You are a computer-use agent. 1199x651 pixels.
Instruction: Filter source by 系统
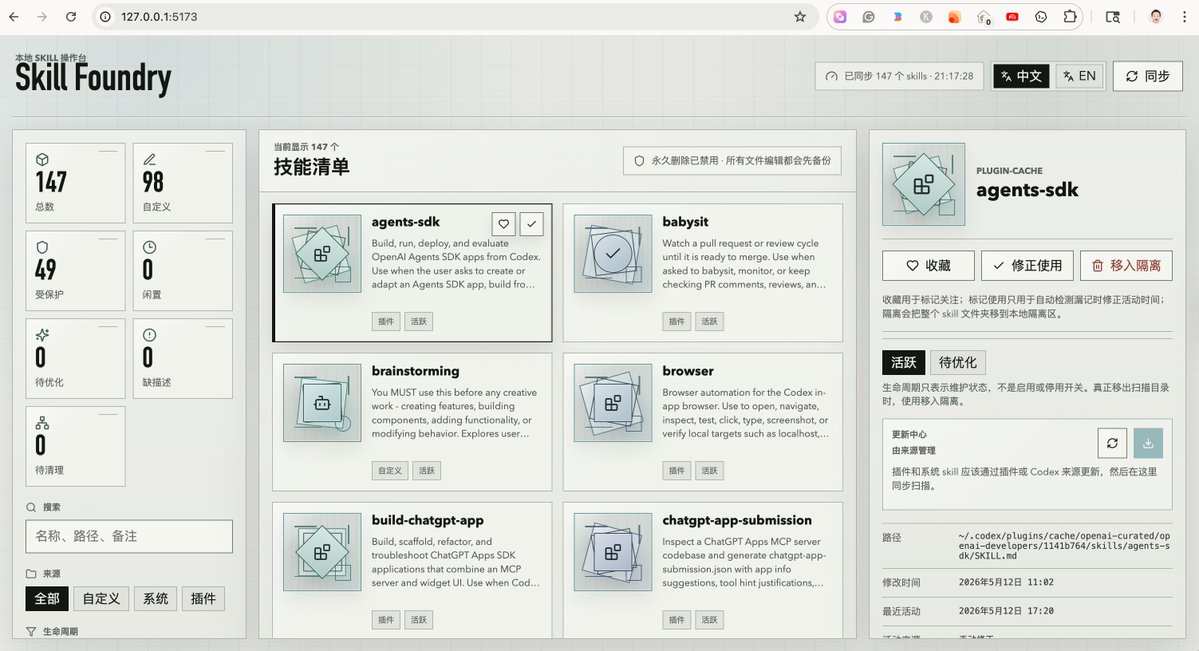[155, 598]
